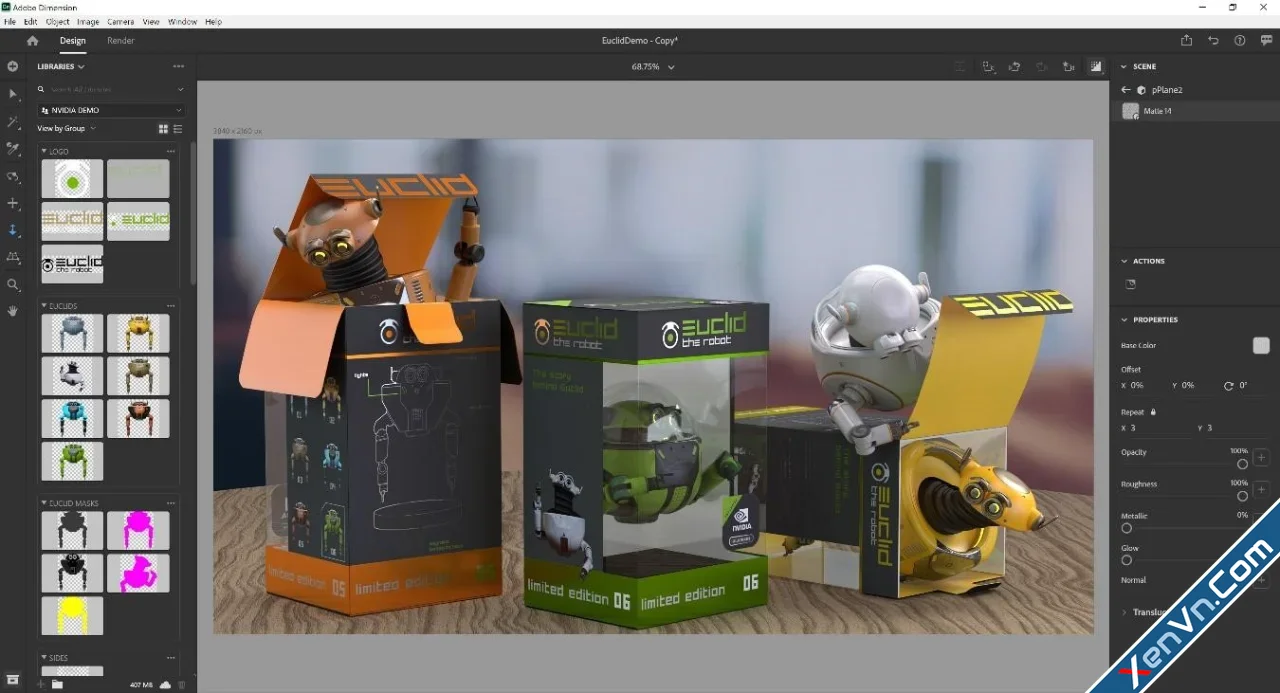Click the Opacity slider handle
The image size is (1280, 693).
[1242, 464]
